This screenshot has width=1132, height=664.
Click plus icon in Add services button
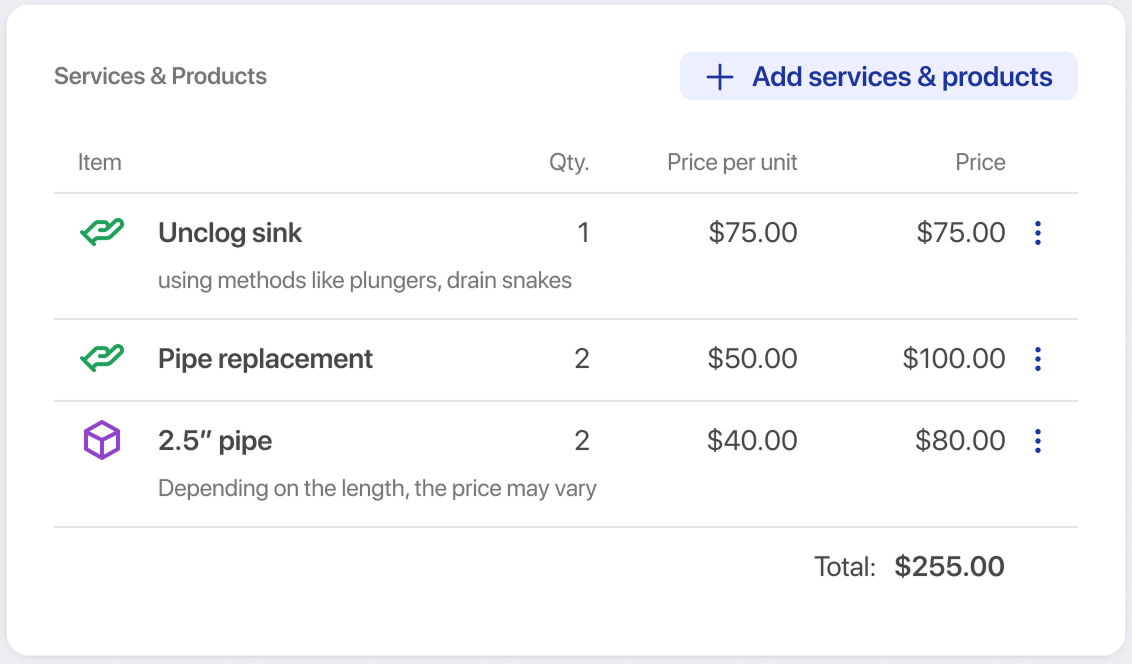tap(720, 77)
